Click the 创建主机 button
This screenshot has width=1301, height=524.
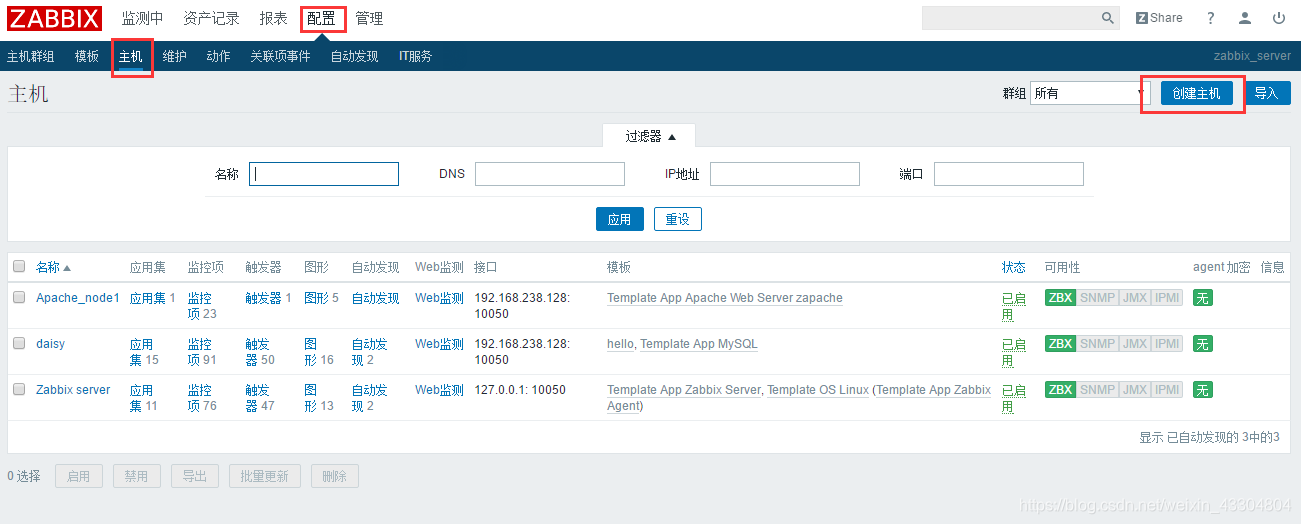1197,93
